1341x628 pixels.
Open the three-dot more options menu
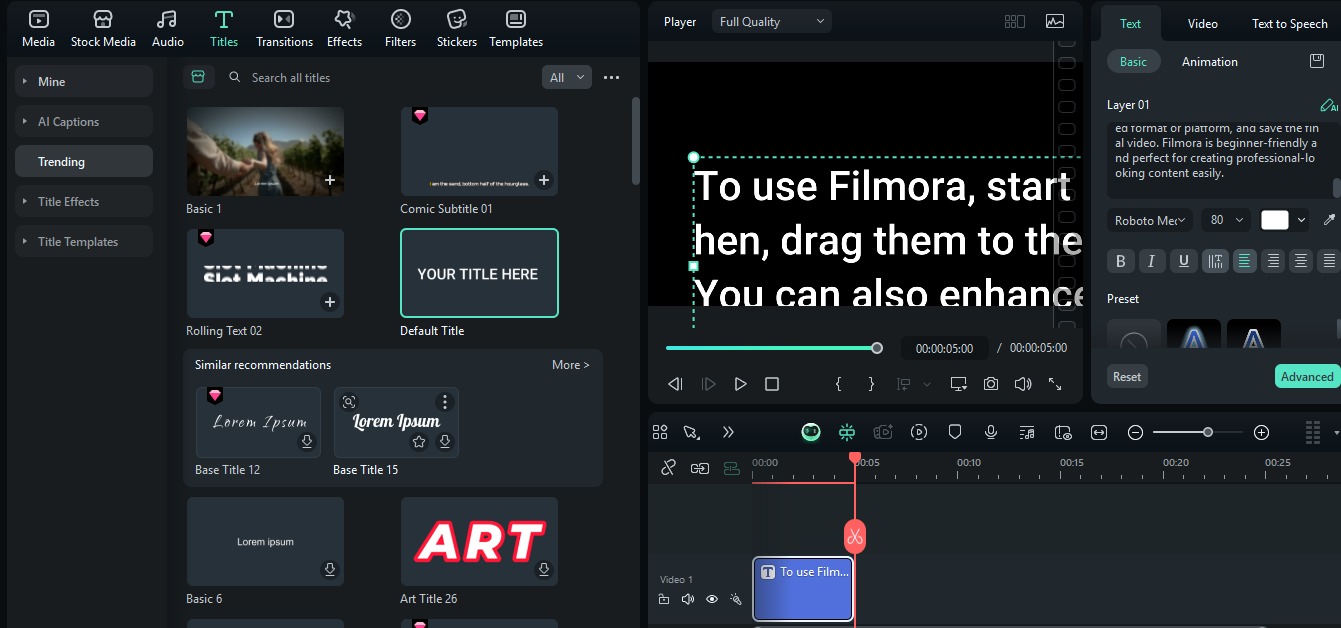point(612,77)
